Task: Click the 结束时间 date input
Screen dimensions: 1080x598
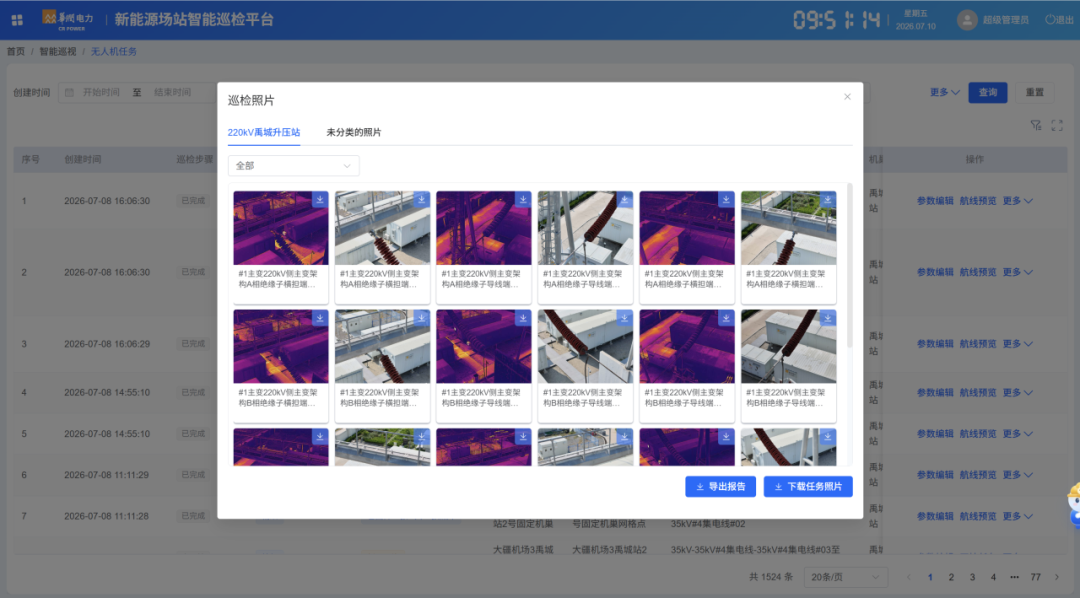Action: click(x=173, y=92)
